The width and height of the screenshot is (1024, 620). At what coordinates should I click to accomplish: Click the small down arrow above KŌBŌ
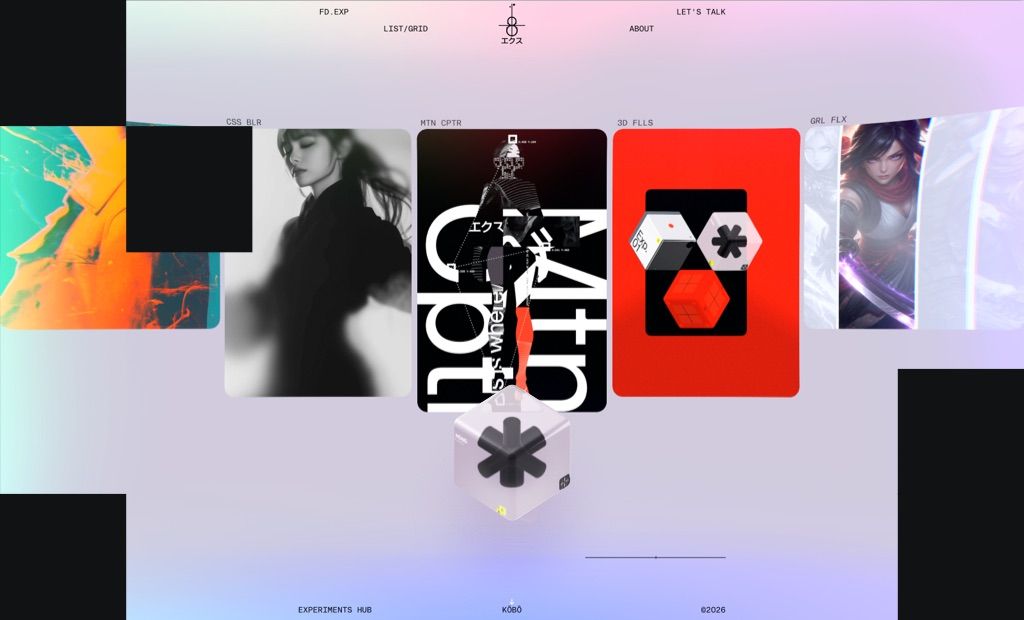(x=512, y=602)
